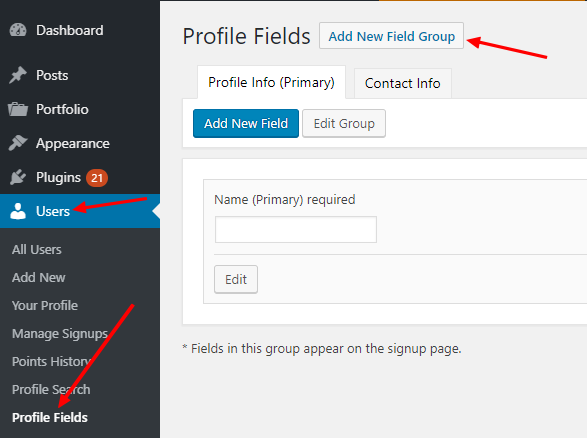Click the Plugins plug icon

coord(18,177)
